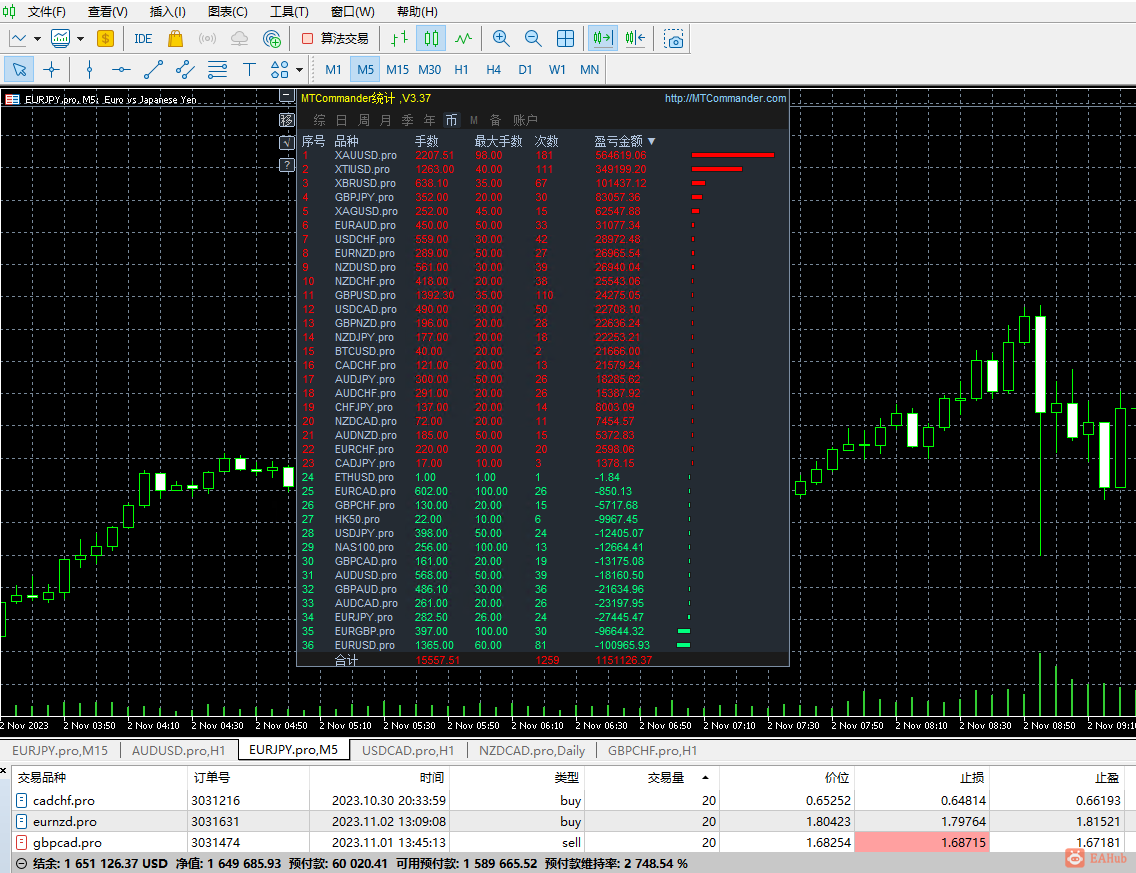Click the 移 move panel button
This screenshot has height=873, width=1136.
coord(287,120)
